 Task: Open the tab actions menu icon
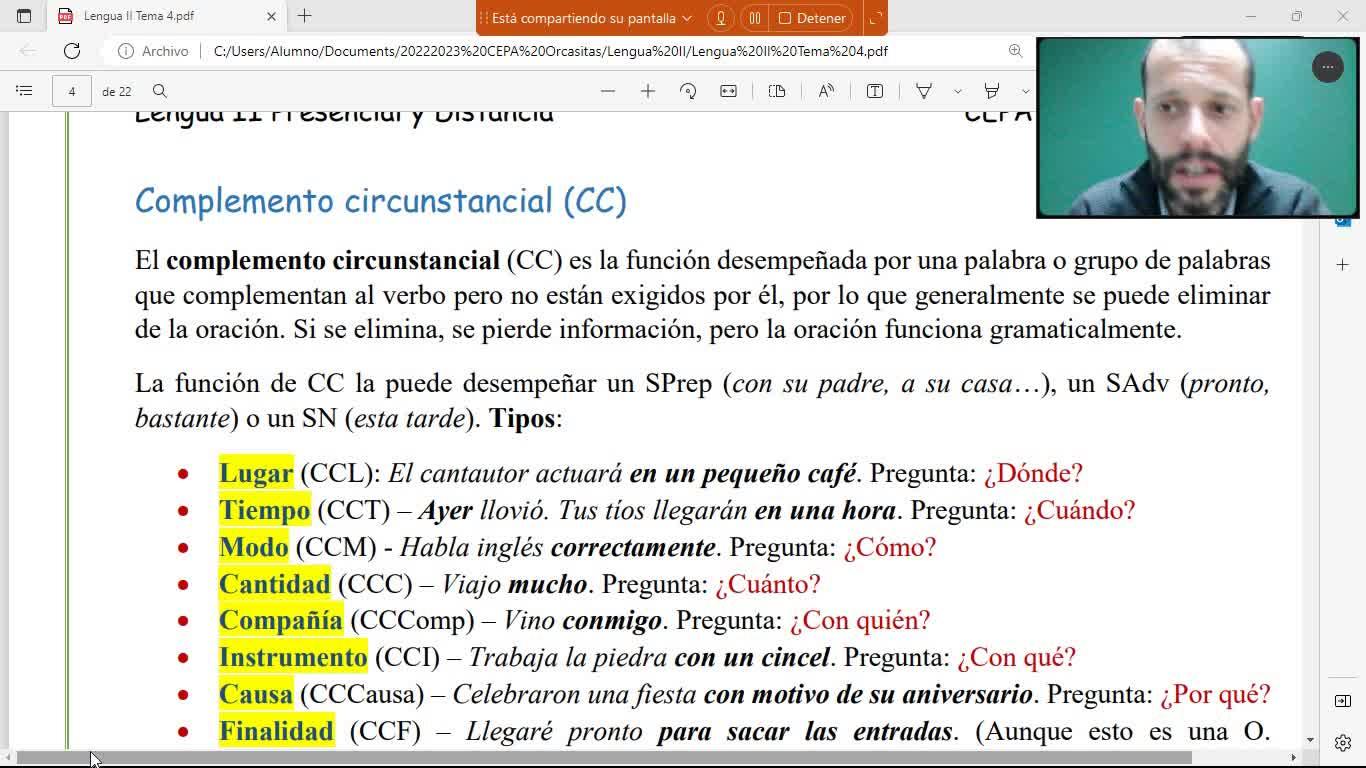coord(24,16)
